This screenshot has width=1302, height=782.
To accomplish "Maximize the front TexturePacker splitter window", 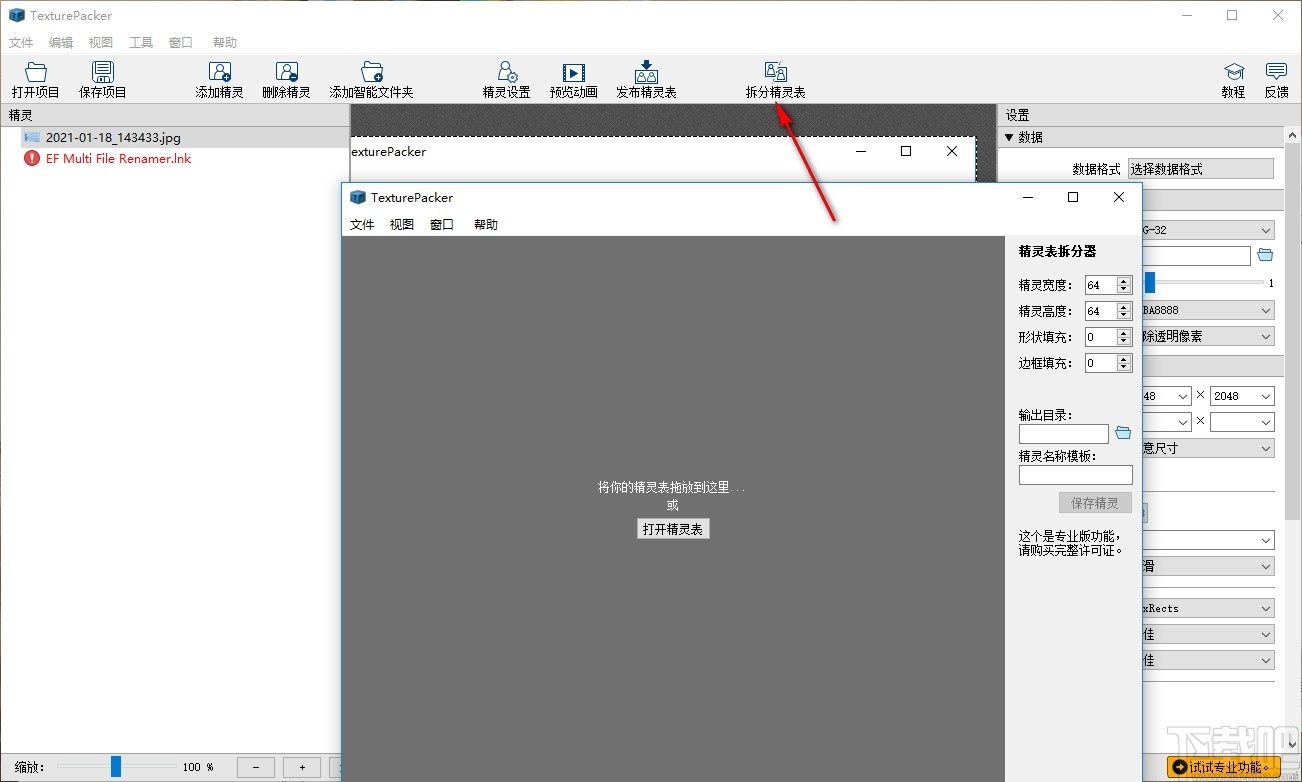I will click(1073, 197).
